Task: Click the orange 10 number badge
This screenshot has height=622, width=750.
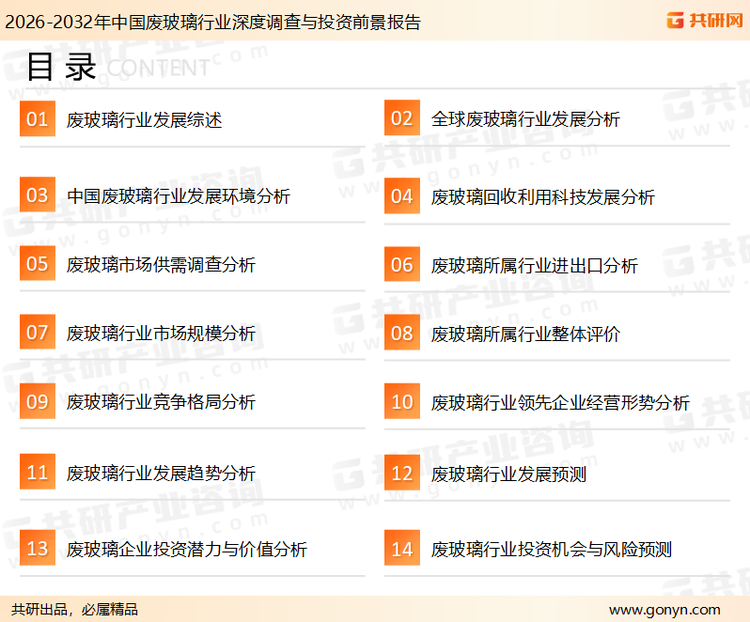Action: click(x=402, y=401)
